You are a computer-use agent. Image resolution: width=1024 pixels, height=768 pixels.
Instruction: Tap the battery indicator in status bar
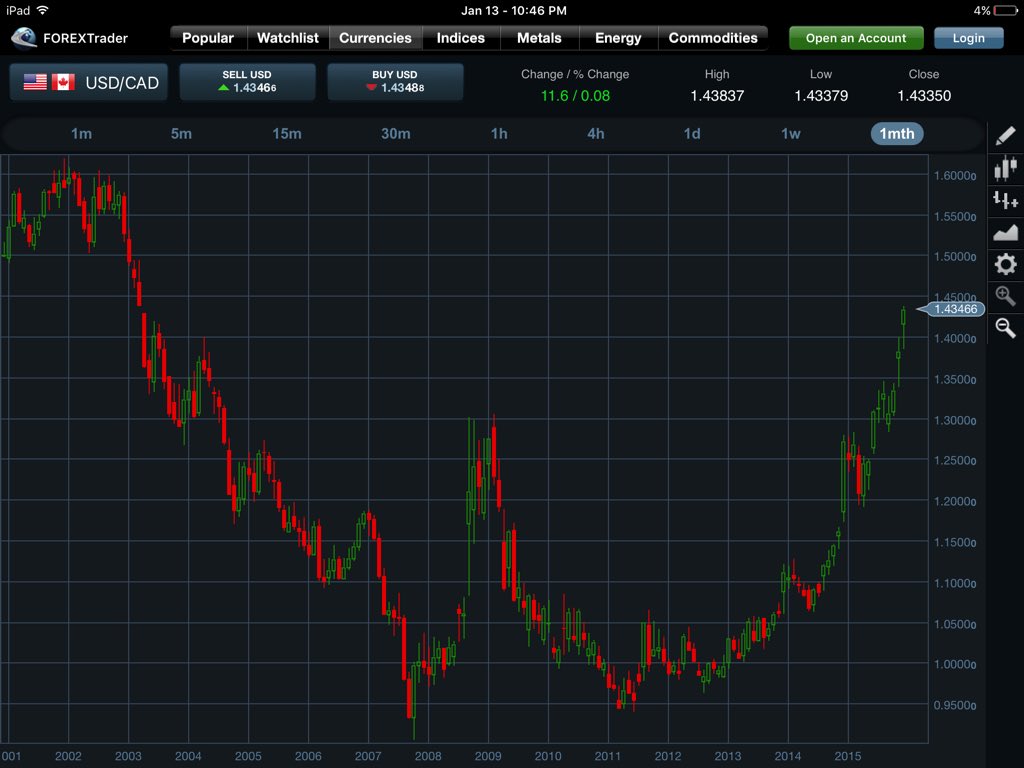click(x=1006, y=10)
